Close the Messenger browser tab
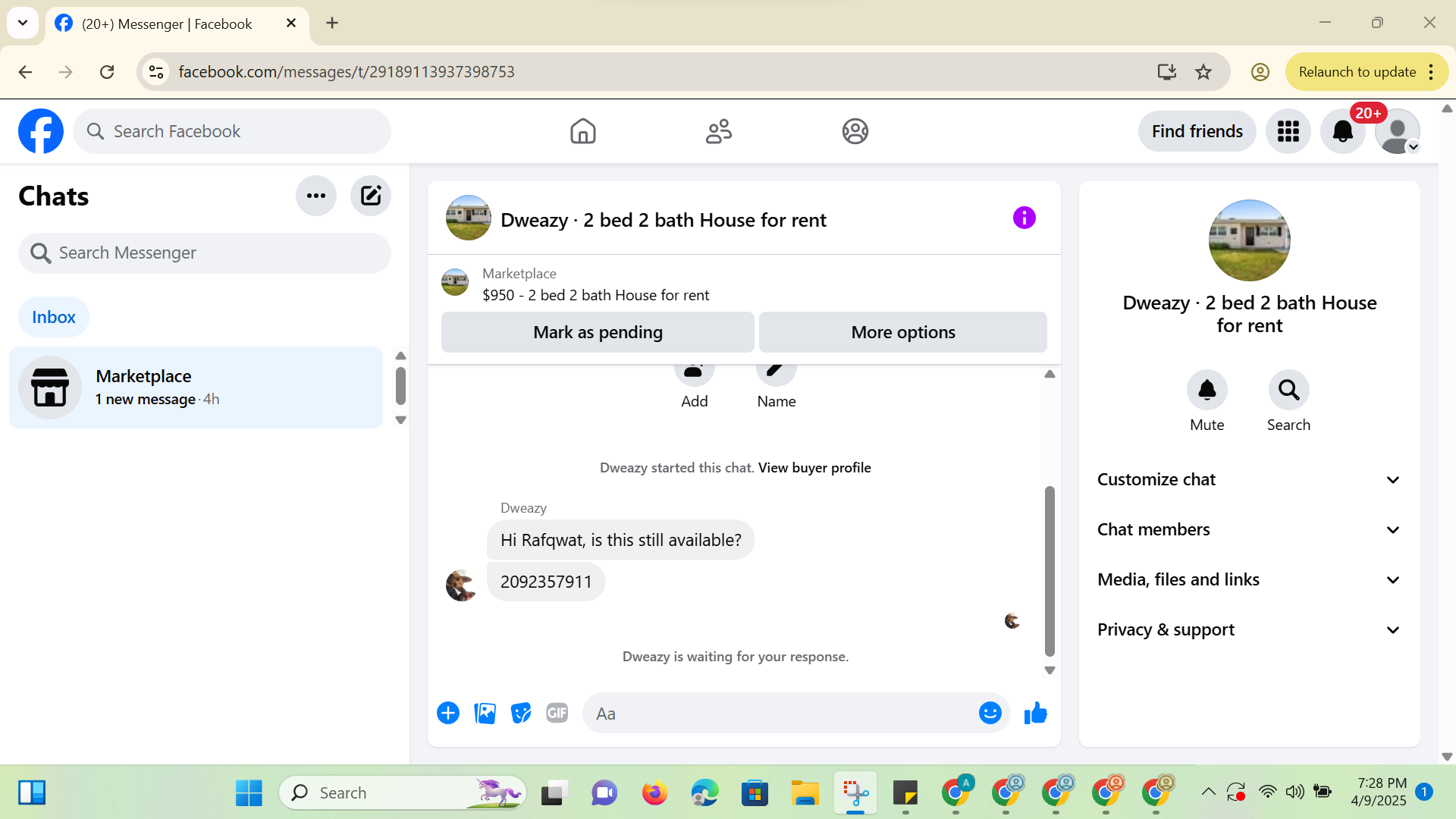The height and width of the screenshot is (819, 1456). click(291, 24)
